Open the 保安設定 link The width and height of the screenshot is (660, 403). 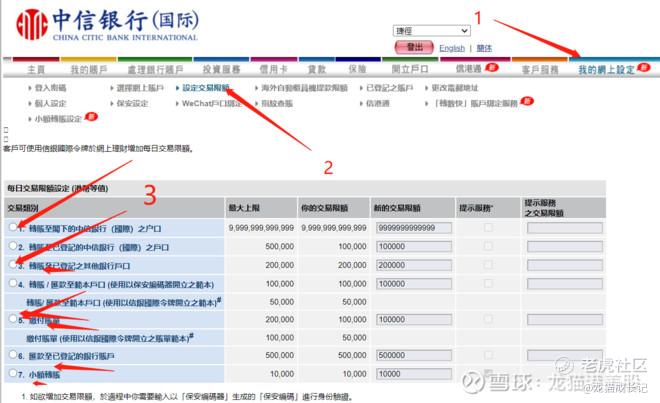pyautogui.click(x=132, y=104)
